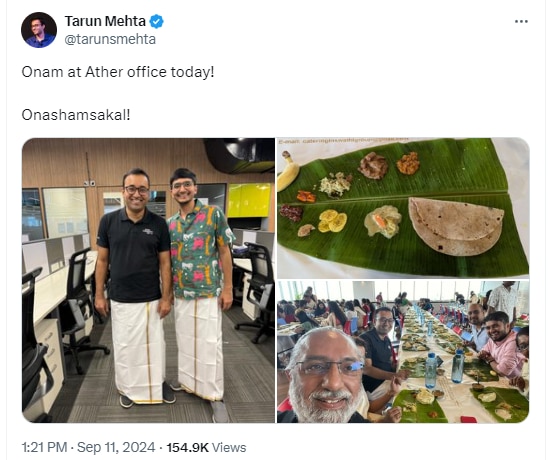Click the man in the colorful printed shirt

(199, 285)
